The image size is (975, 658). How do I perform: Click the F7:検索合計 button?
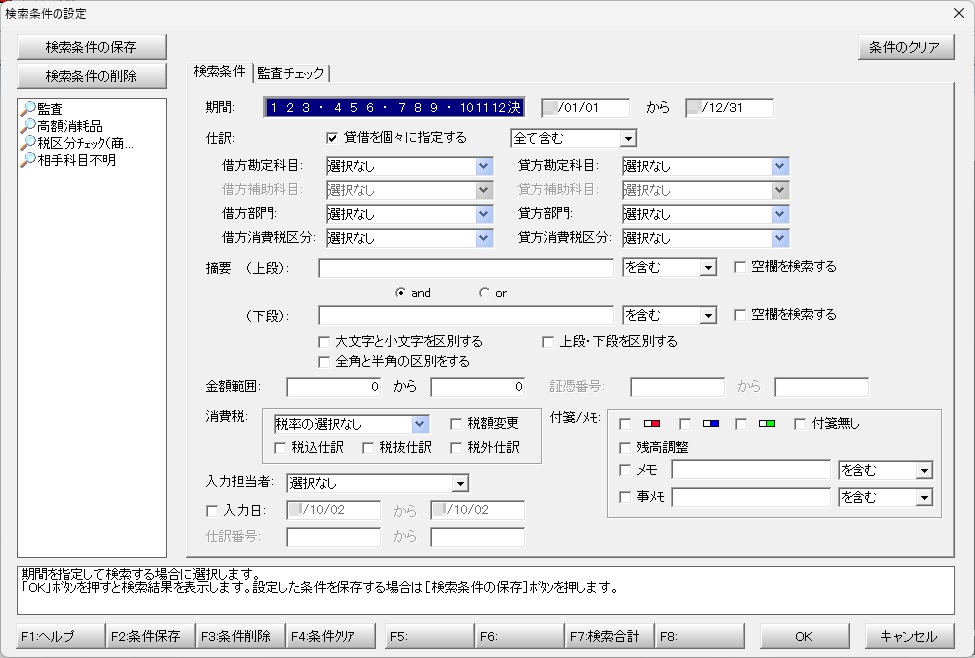[x=609, y=636]
